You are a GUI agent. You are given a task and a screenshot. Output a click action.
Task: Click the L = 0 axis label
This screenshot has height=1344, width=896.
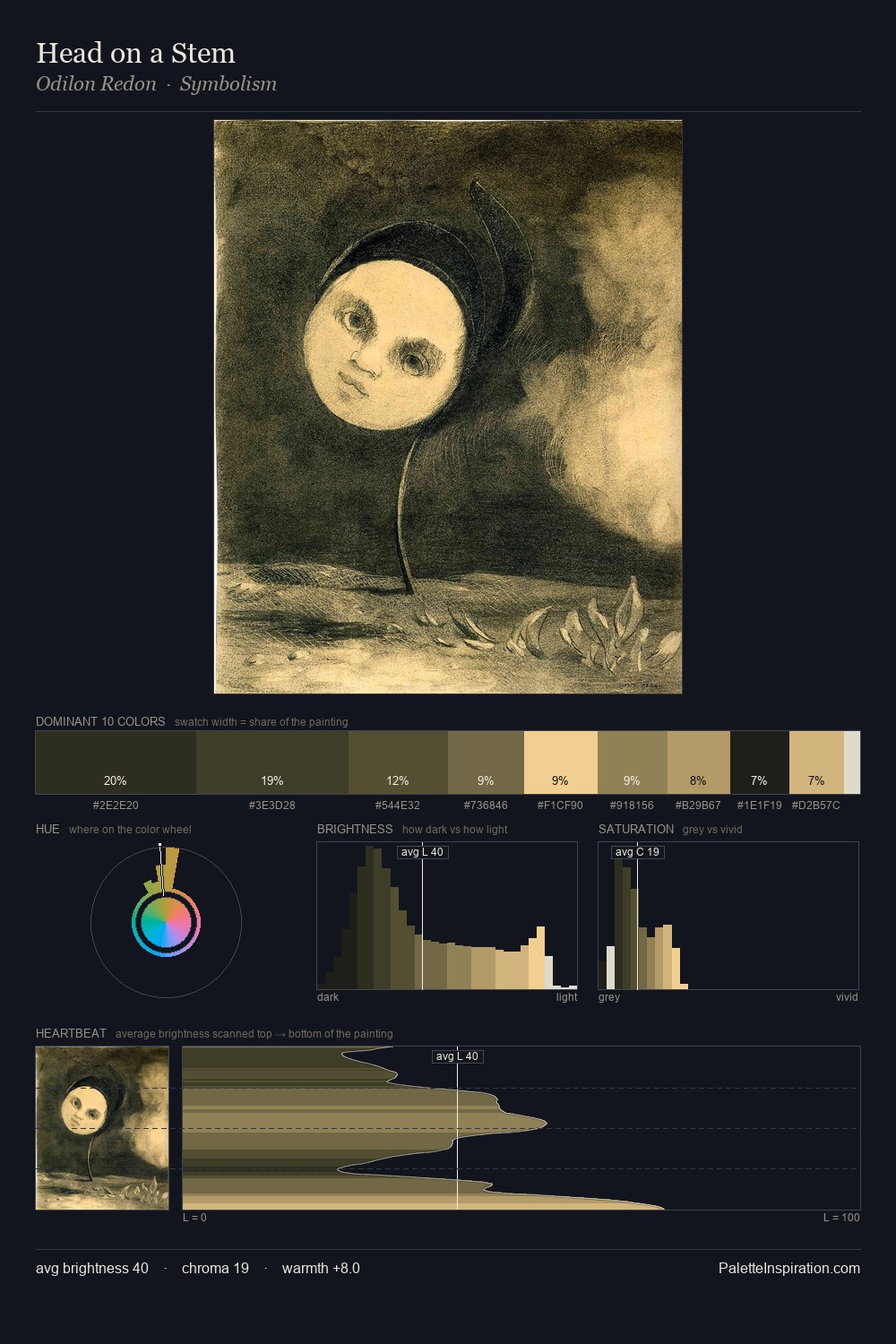(195, 1218)
